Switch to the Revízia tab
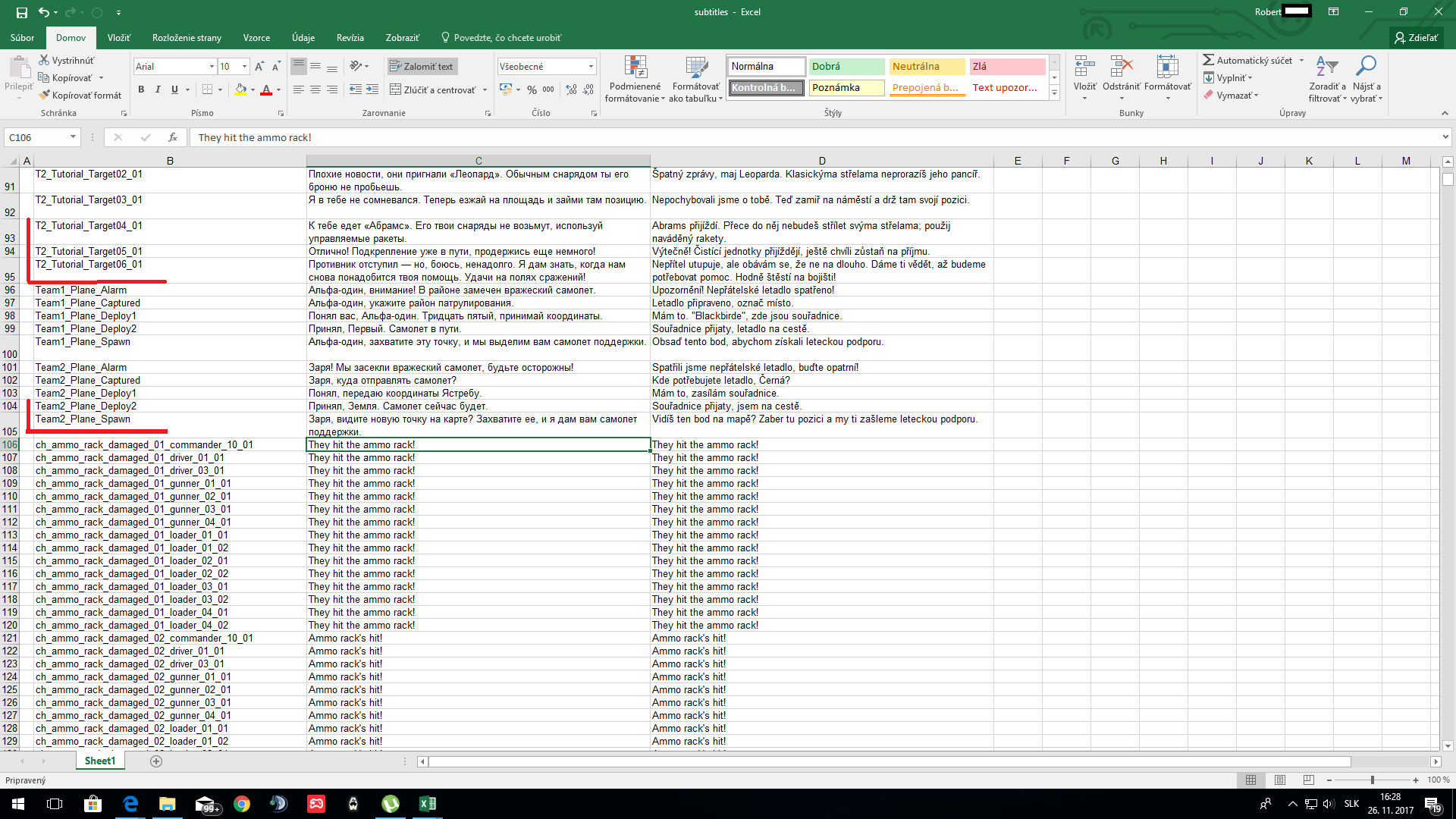This screenshot has height=819, width=1456. [350, 38]
